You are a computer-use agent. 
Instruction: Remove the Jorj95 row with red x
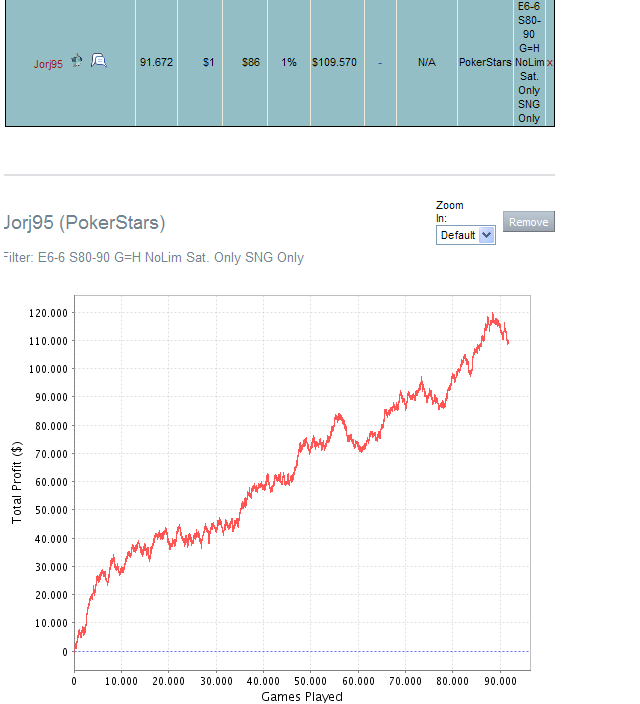click(x=549, y=63)
